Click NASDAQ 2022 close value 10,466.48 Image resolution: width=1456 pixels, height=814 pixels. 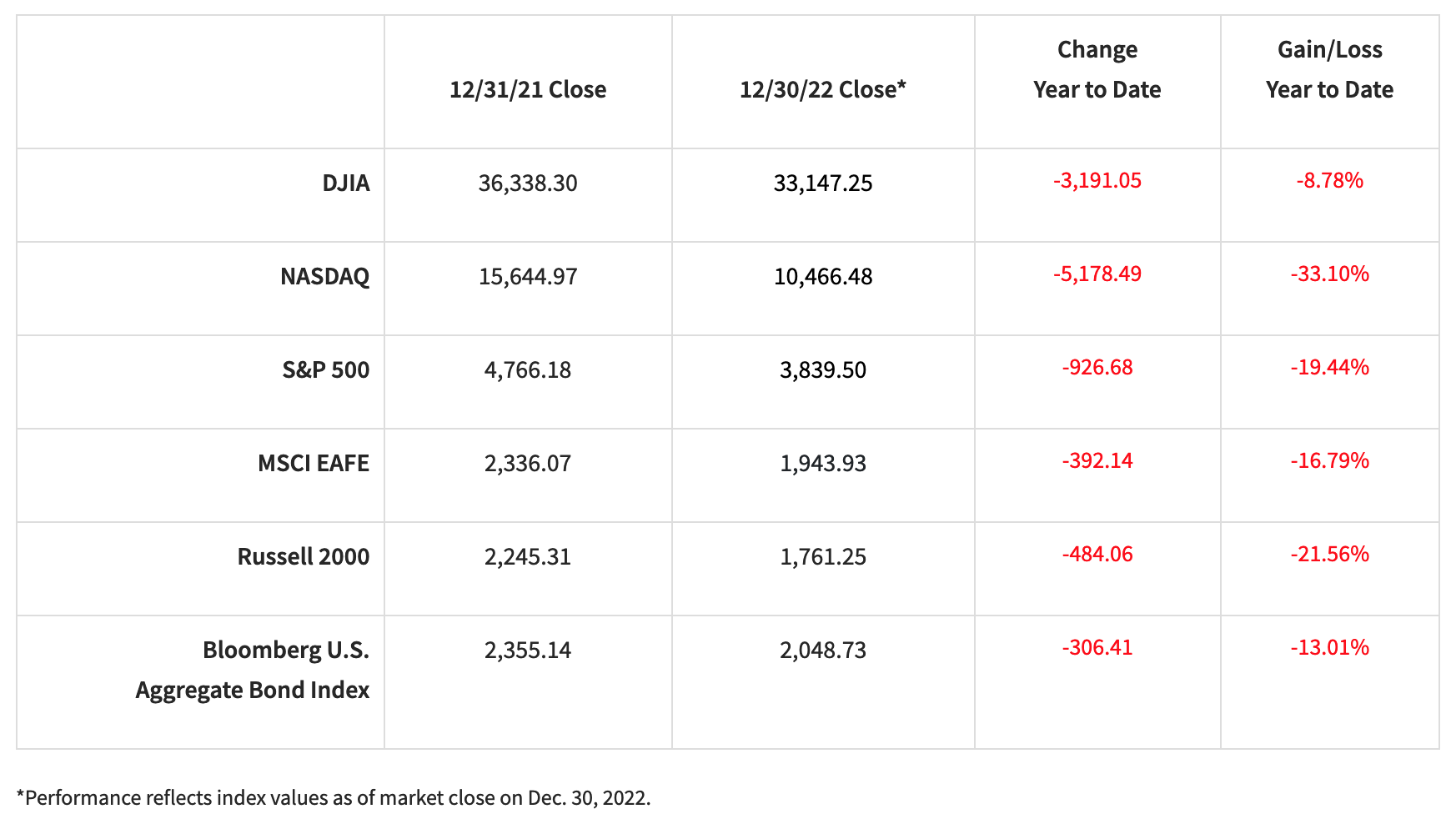(822, 276)
